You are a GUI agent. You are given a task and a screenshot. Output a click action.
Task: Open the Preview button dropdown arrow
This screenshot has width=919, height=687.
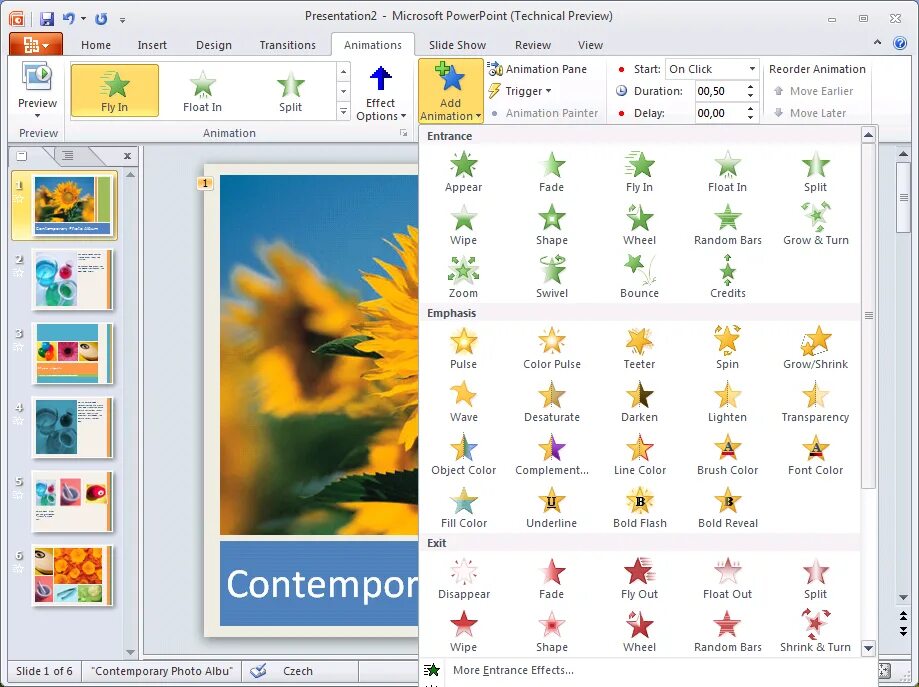[38, 115]
